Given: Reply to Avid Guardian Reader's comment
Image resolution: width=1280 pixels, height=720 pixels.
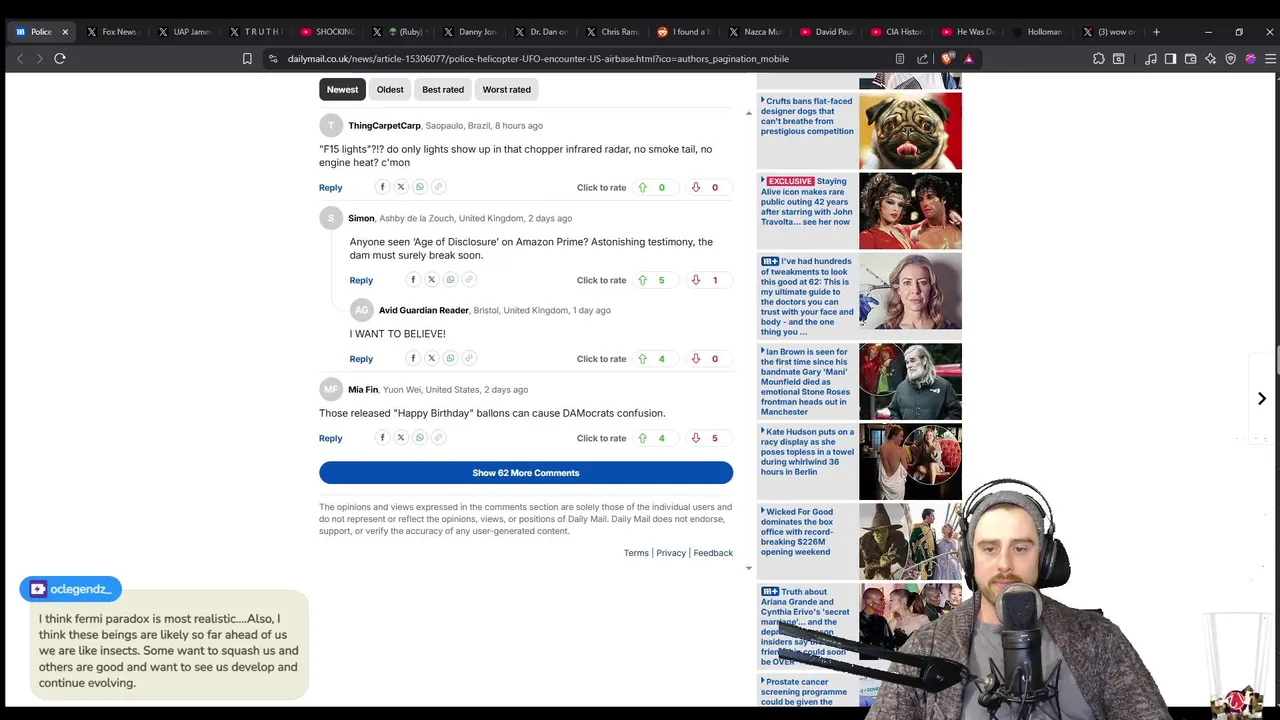Looking at the screenshot, I should (x=361, y=359).
